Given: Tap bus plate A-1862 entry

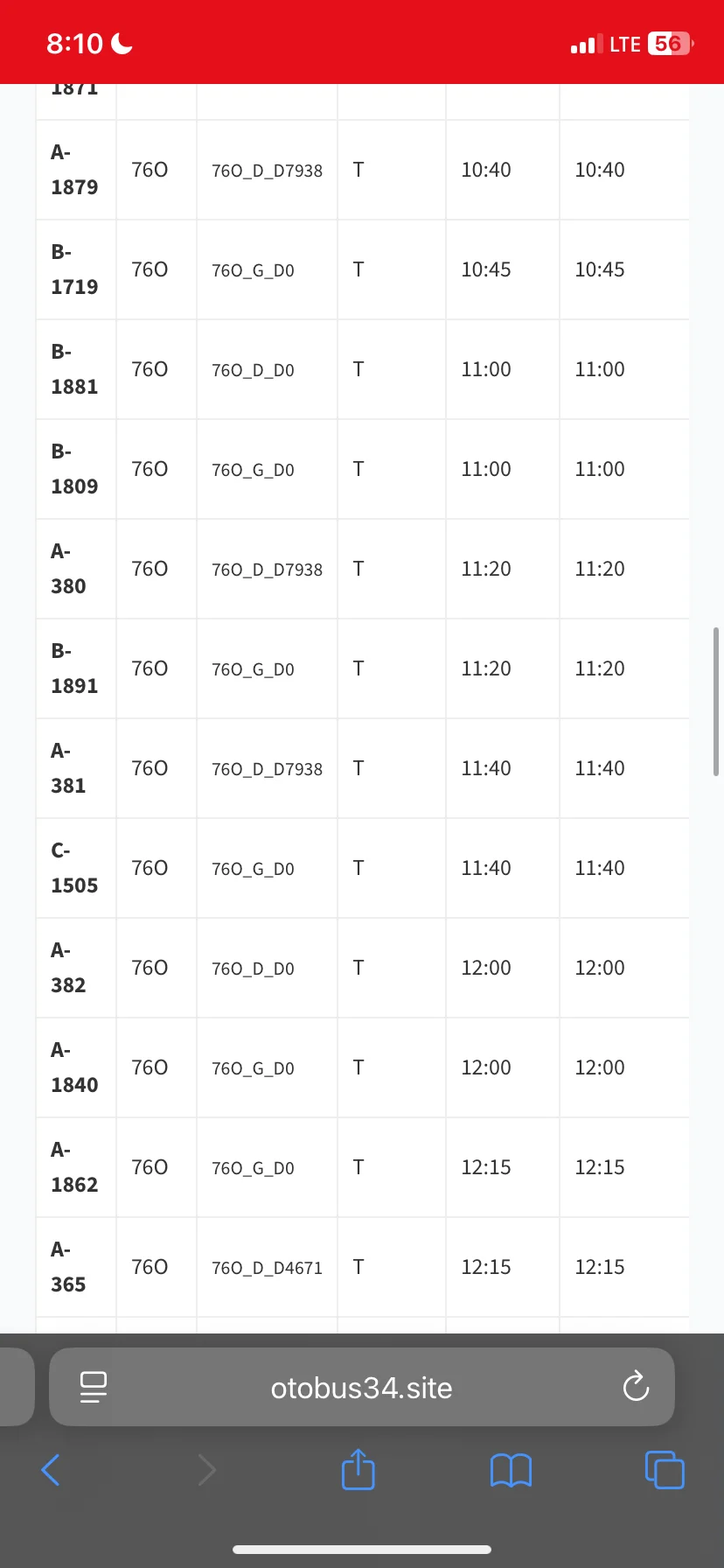Looking at the screenshot, I should pyautogui.click(x=74, y=1167).
